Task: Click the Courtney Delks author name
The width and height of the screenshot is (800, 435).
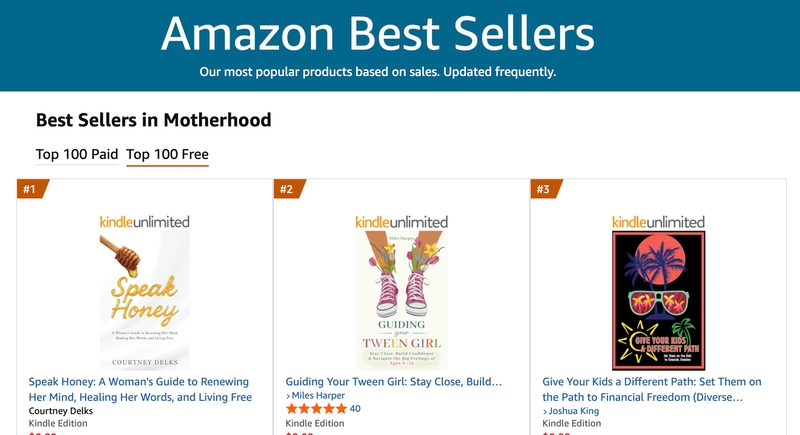Action: [67, 411]
